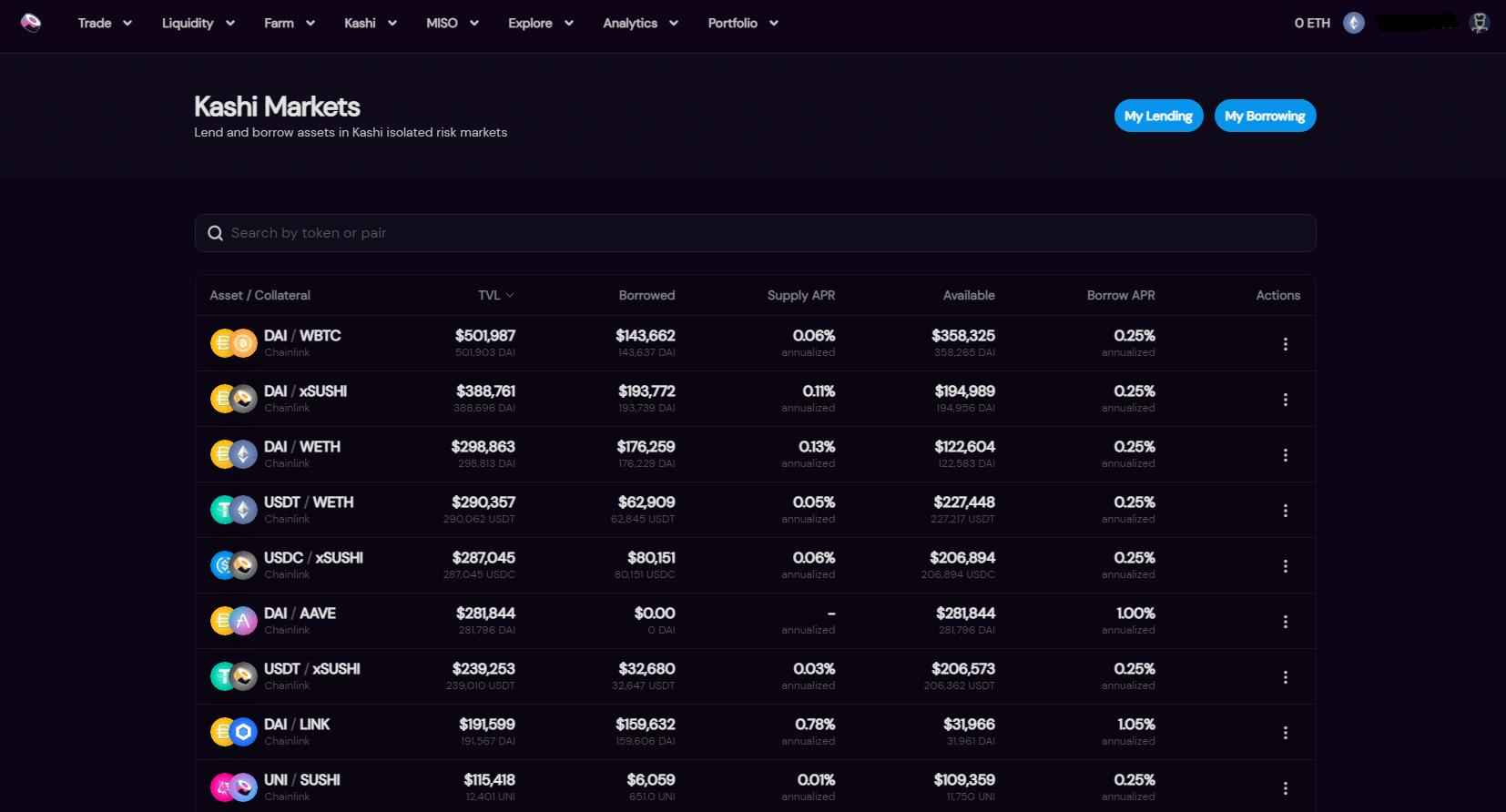Click the $501,987 TVL value
The height and width of the screenshot is (812, 1506).
(x=485, y=336)
